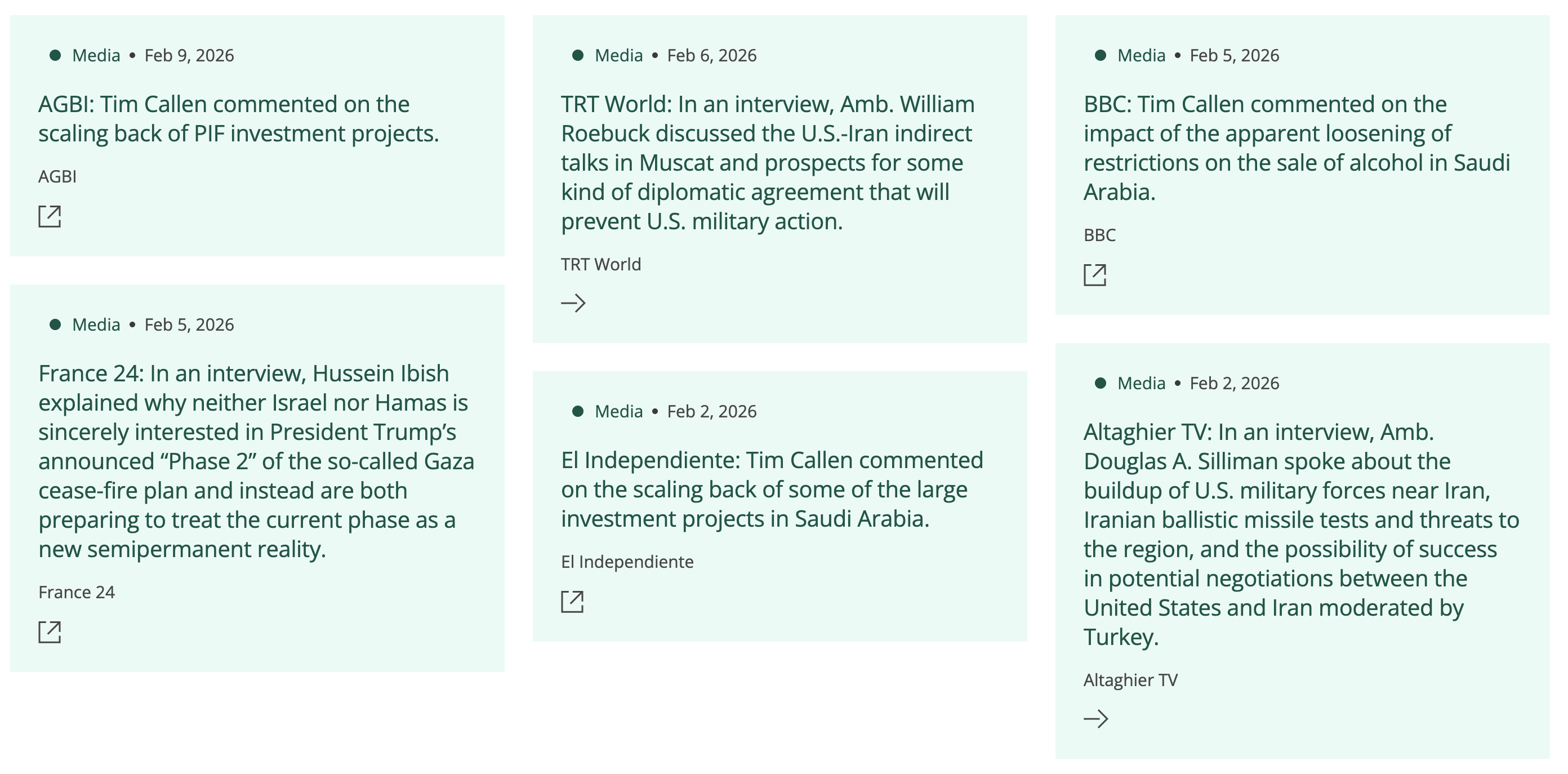
Task: Click the El Independiente source label
Action: click(627, 562)
